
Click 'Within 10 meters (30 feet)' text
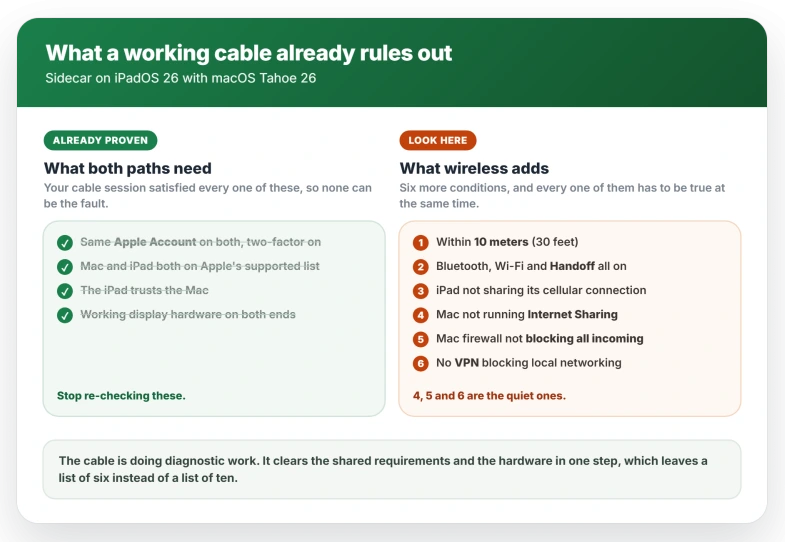pyautogui.click(x=507, y=242)
